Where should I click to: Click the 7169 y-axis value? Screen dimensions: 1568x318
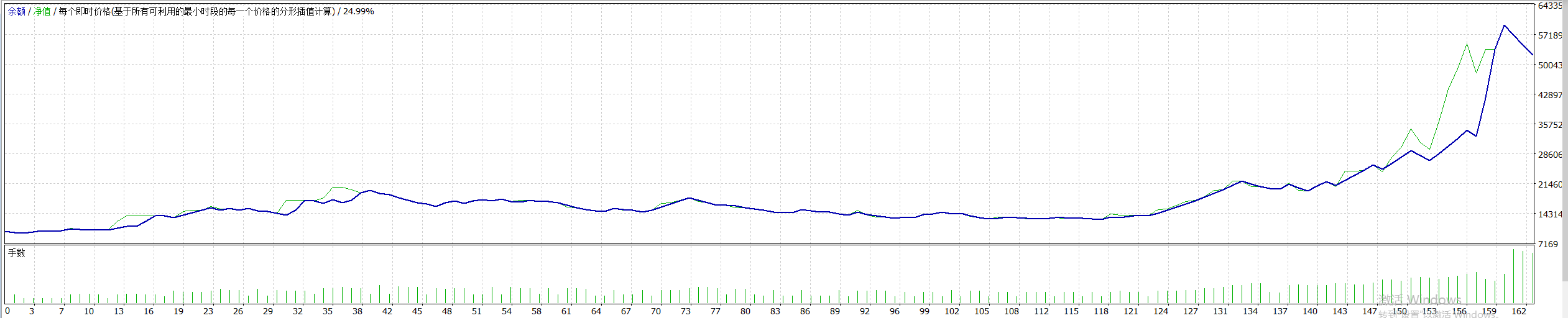(x=1548, y=244)
